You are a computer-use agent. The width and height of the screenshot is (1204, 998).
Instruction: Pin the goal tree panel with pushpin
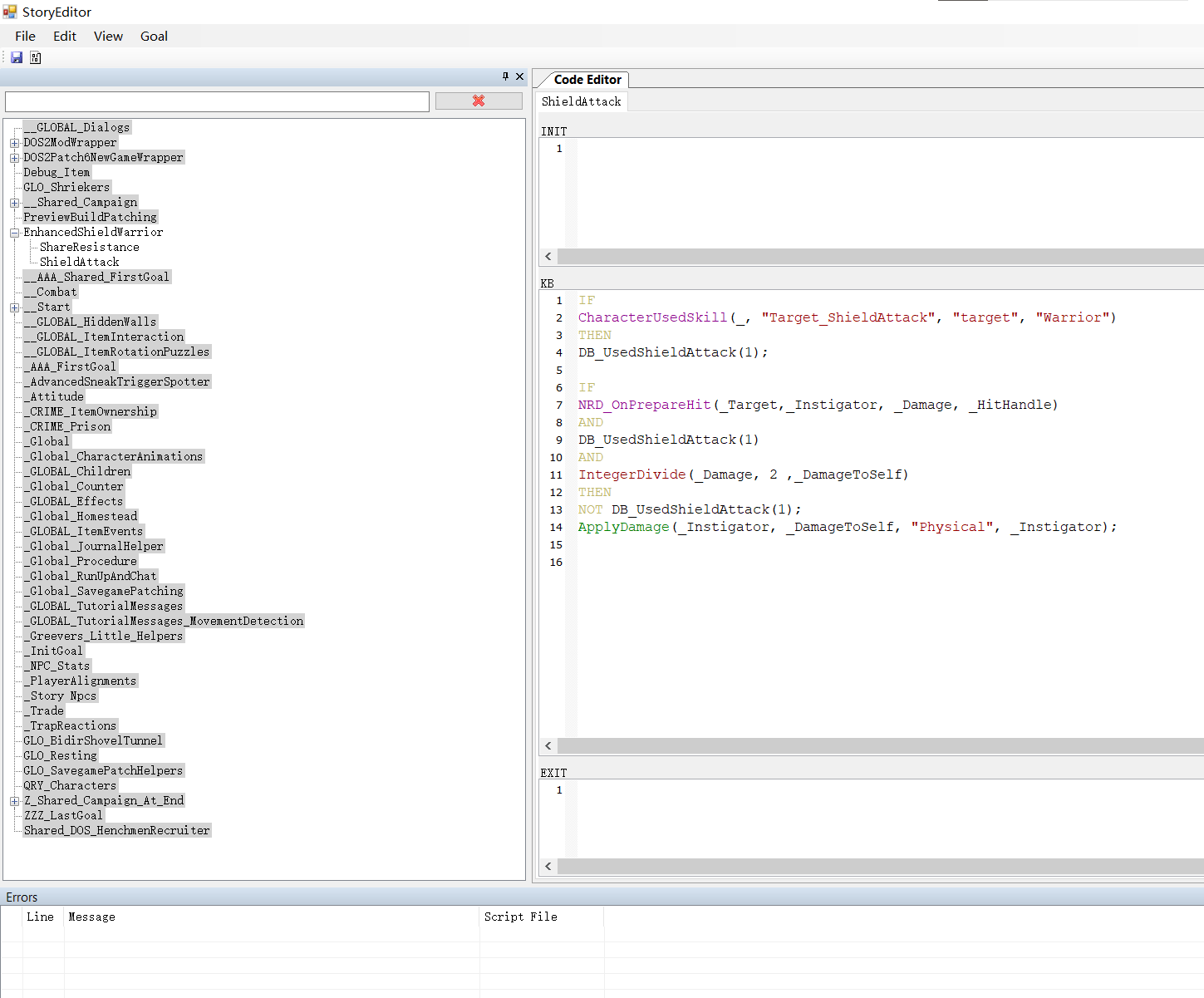click(505, 76)
